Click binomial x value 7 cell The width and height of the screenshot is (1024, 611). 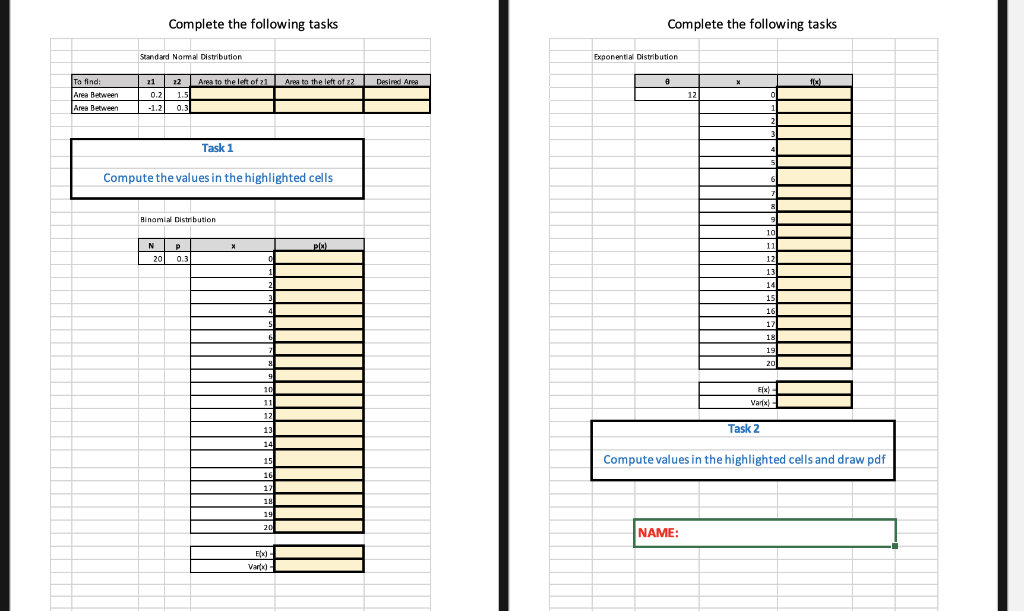tap(232, 350)
